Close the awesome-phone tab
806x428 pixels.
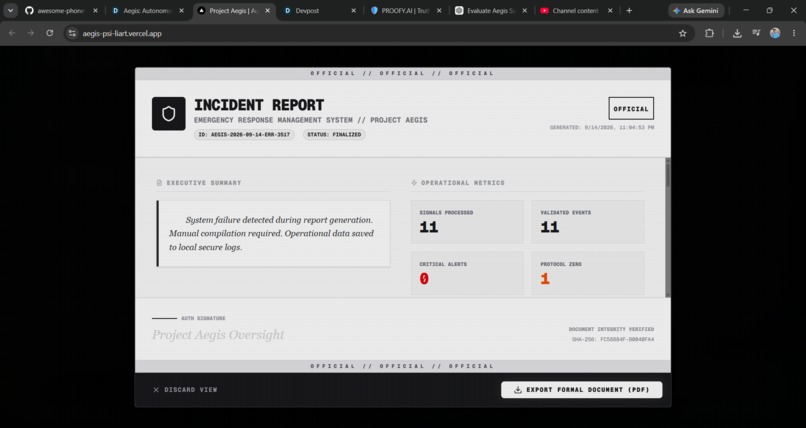(95, 10)
